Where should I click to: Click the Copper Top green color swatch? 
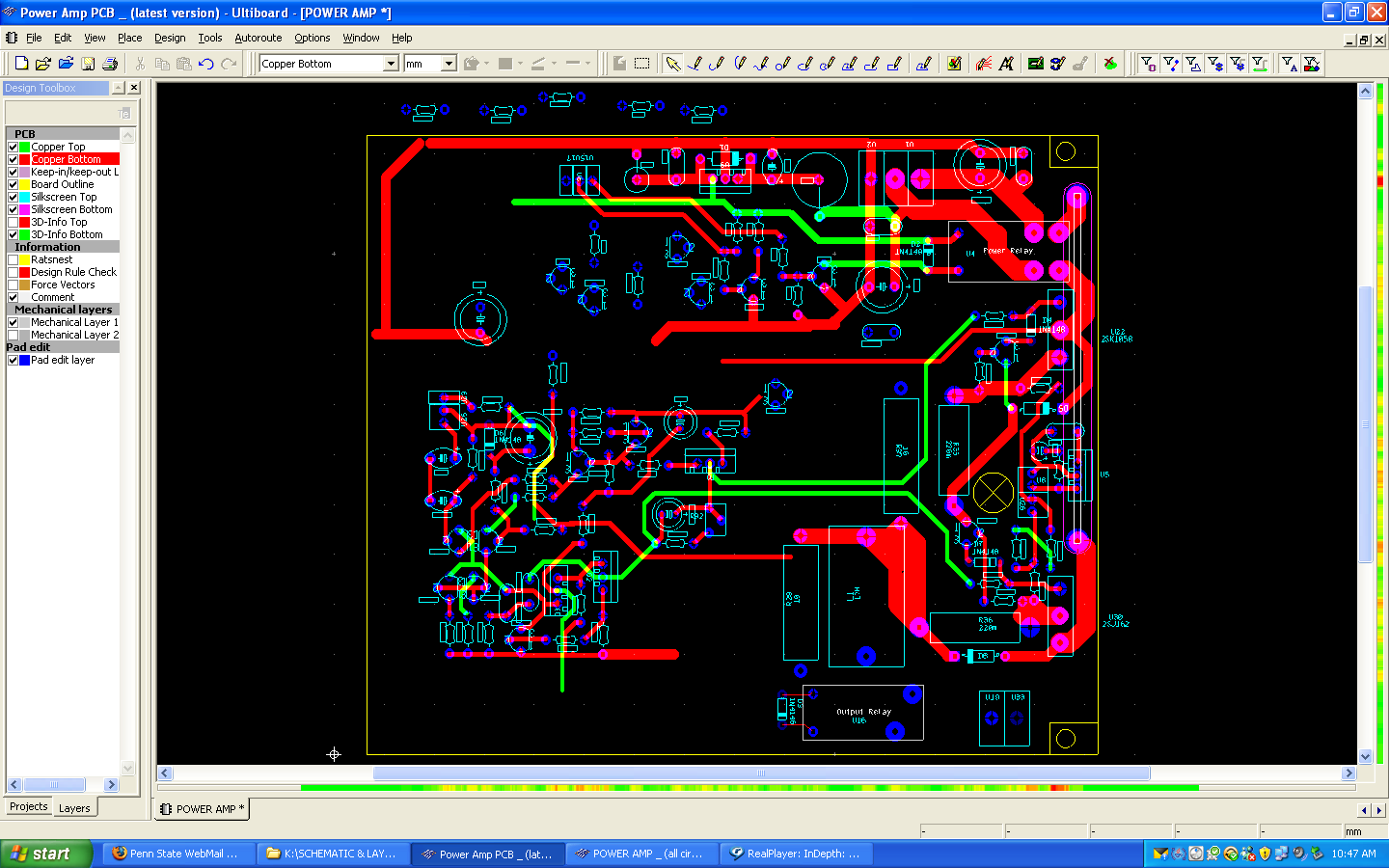[x=25, y=148]
